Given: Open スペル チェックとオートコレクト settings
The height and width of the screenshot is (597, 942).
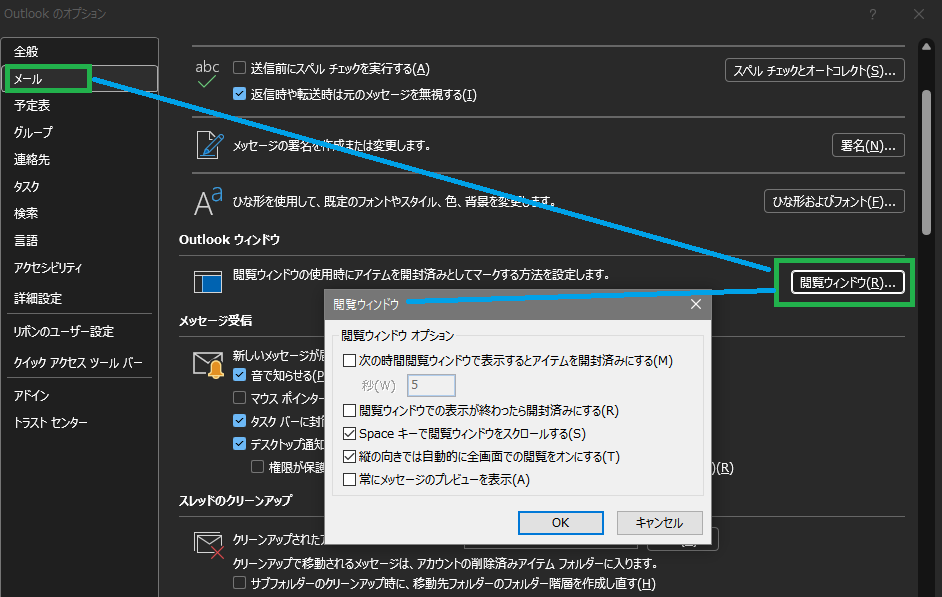Looking at the screenshot, I should [815, 70].
